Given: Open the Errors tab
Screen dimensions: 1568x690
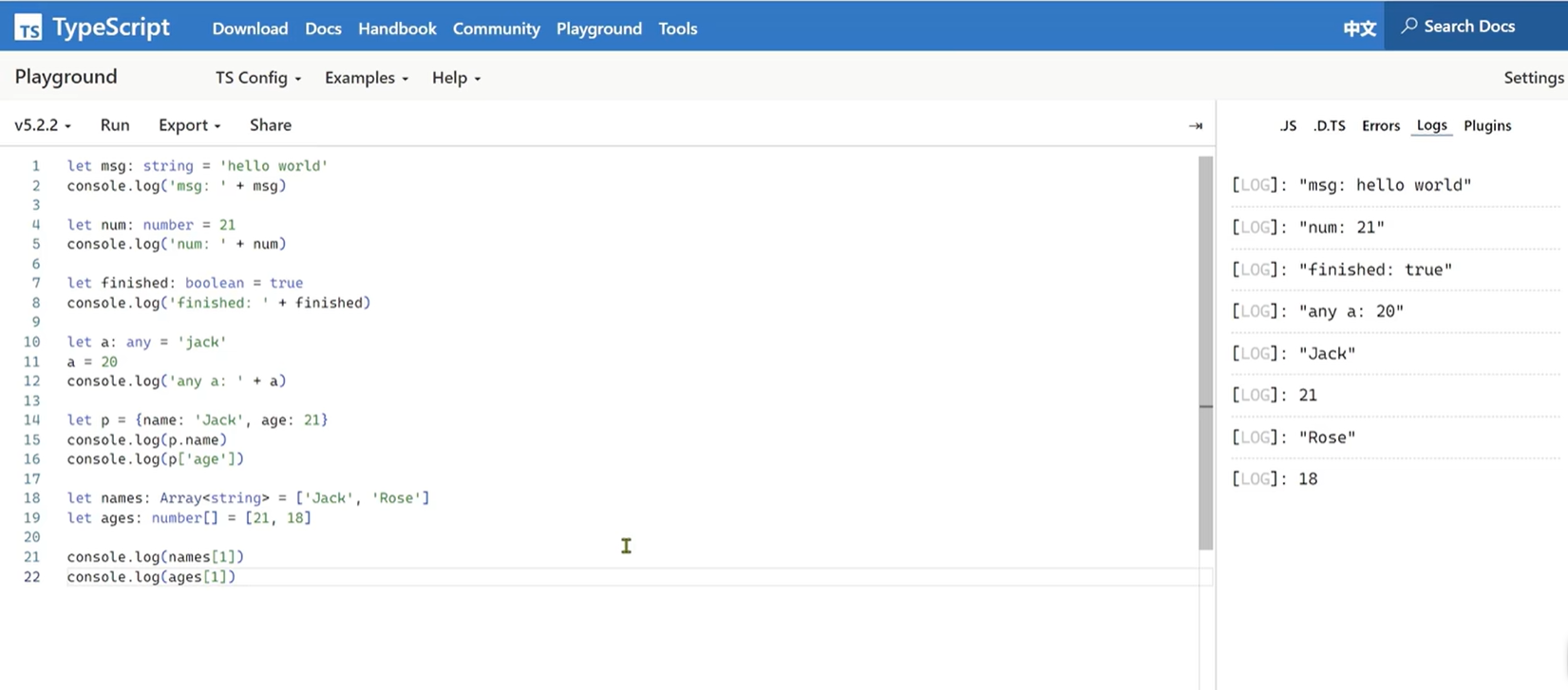Looking at the screenshot, I should (1380, 125).
